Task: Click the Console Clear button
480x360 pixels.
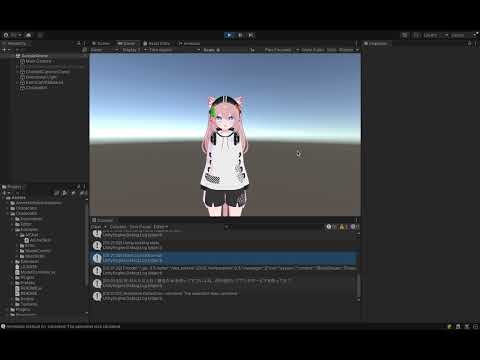Action: point(96,227)
